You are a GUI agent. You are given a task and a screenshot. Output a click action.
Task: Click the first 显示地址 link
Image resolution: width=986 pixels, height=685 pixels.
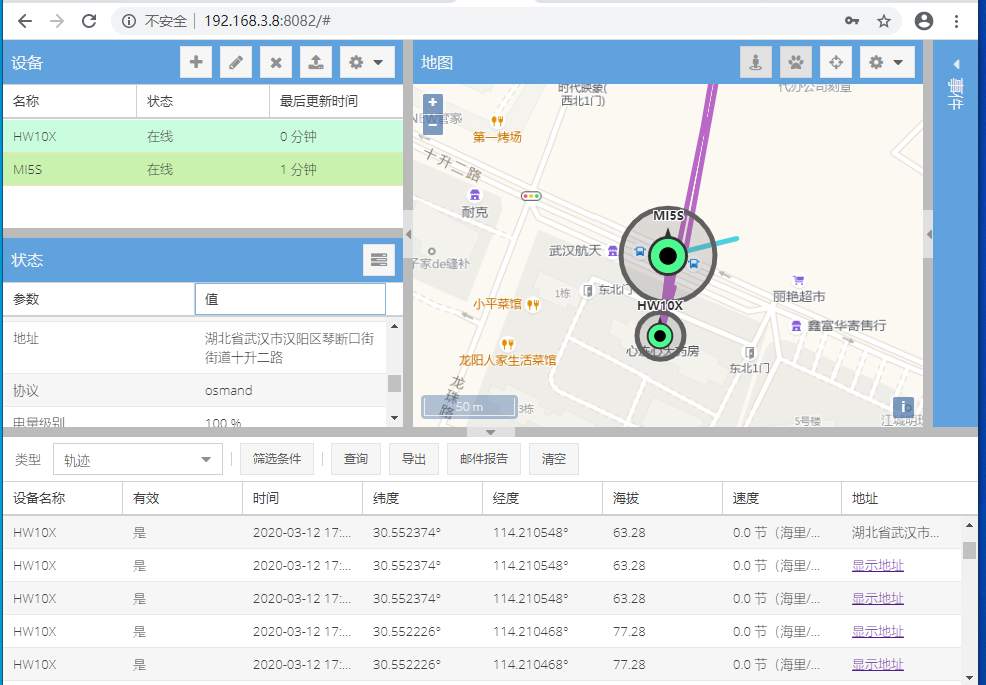click(877, 566)
